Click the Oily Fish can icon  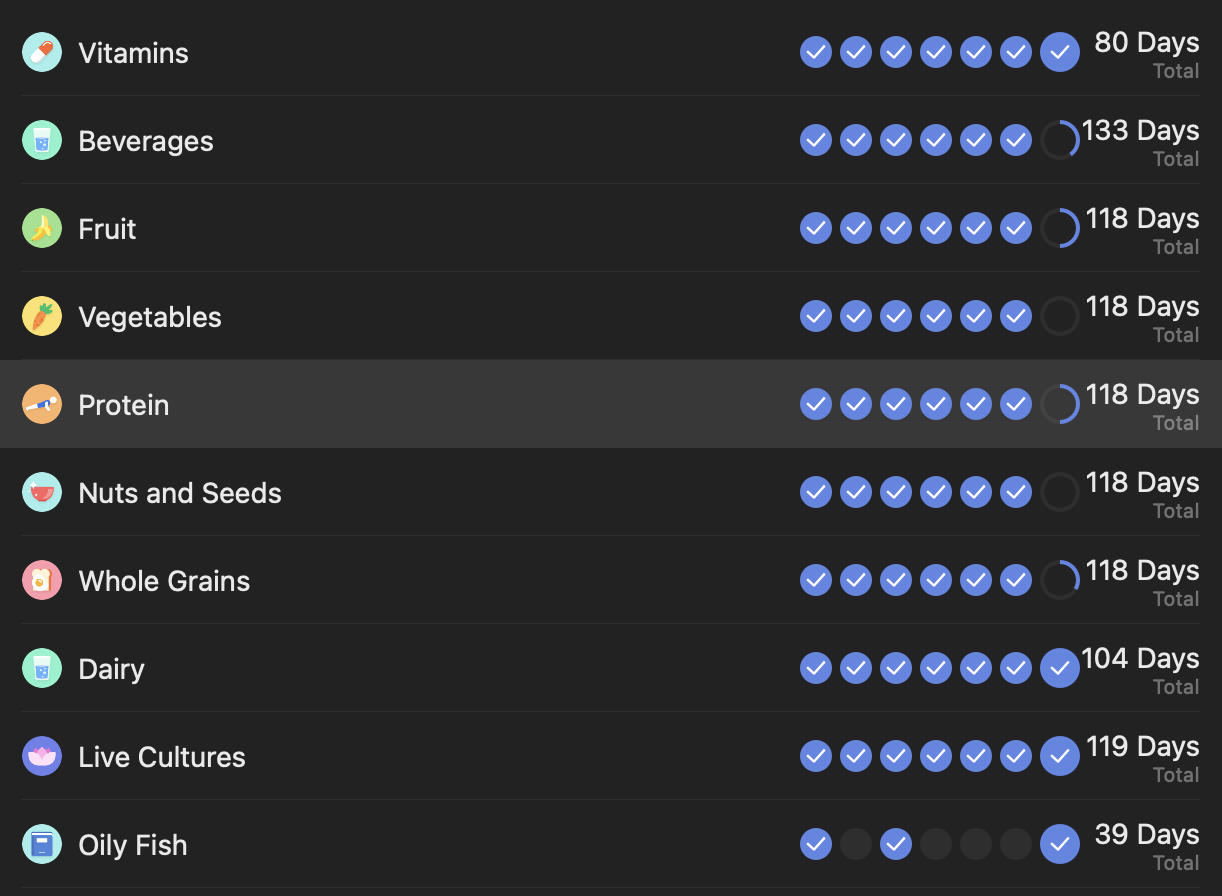(x=42, y=844)
